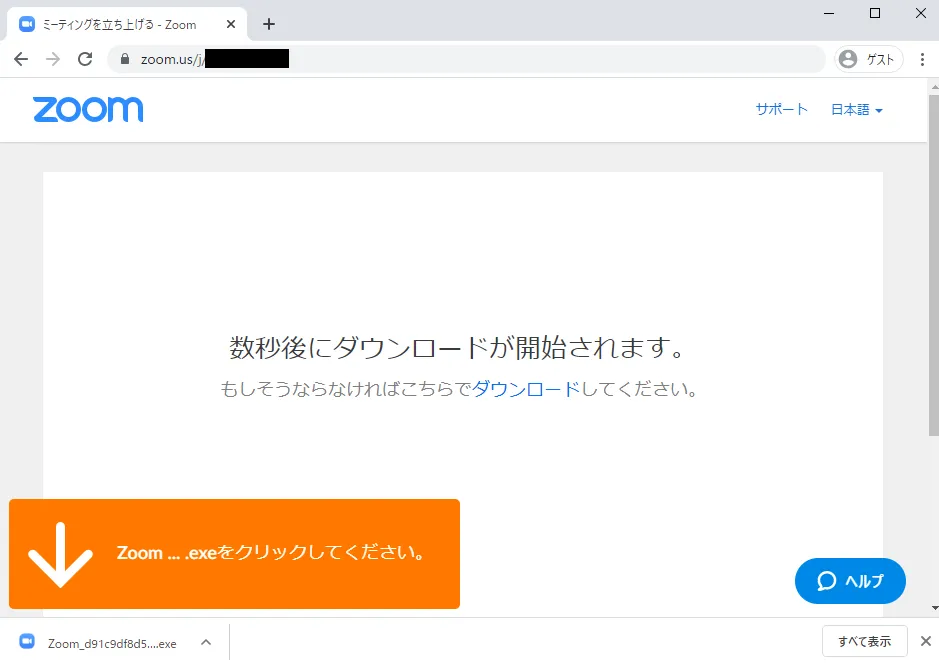
Task: Click the サポート link
Action: 781,110
